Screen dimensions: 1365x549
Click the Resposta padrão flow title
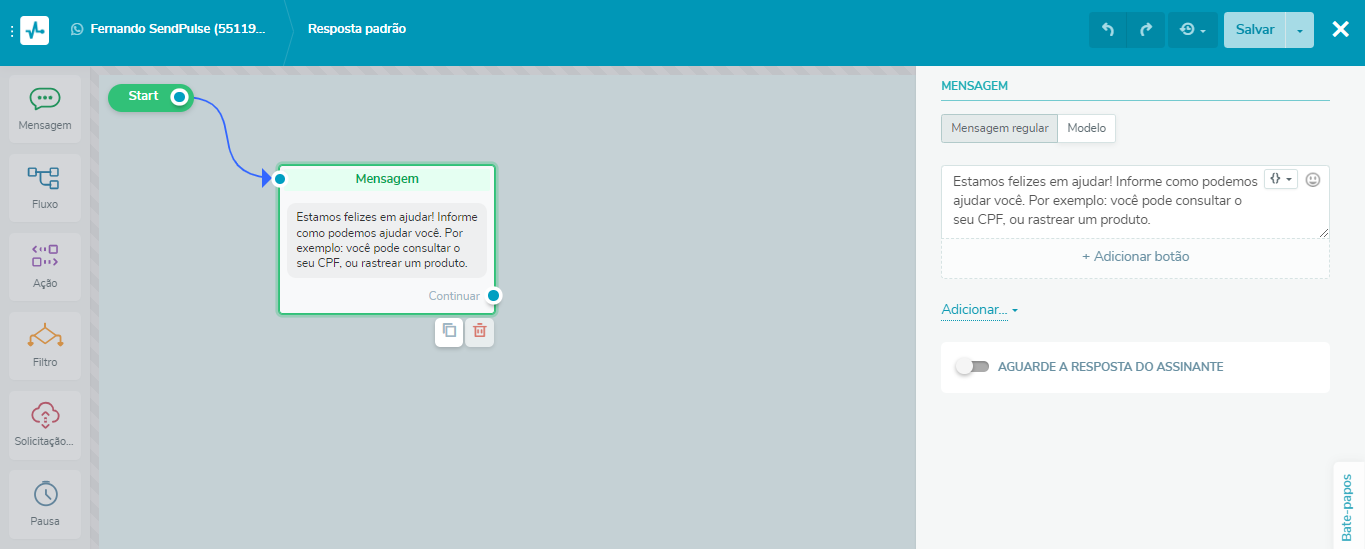(357, 29)
